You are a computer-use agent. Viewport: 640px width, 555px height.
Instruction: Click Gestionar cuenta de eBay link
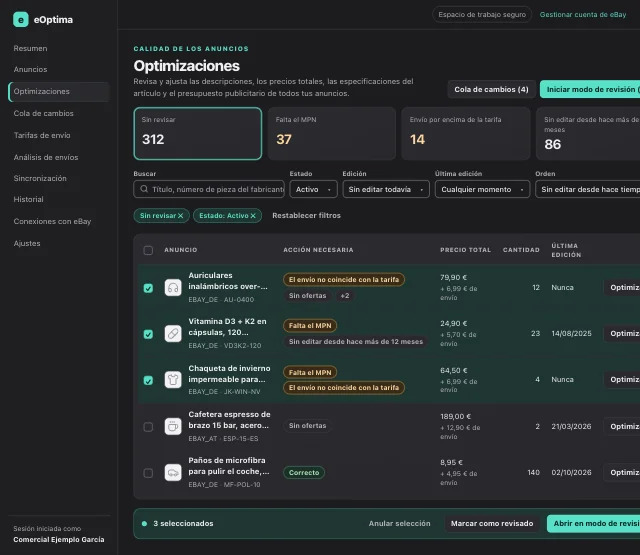pyautogui.click(x=583, y=15)
